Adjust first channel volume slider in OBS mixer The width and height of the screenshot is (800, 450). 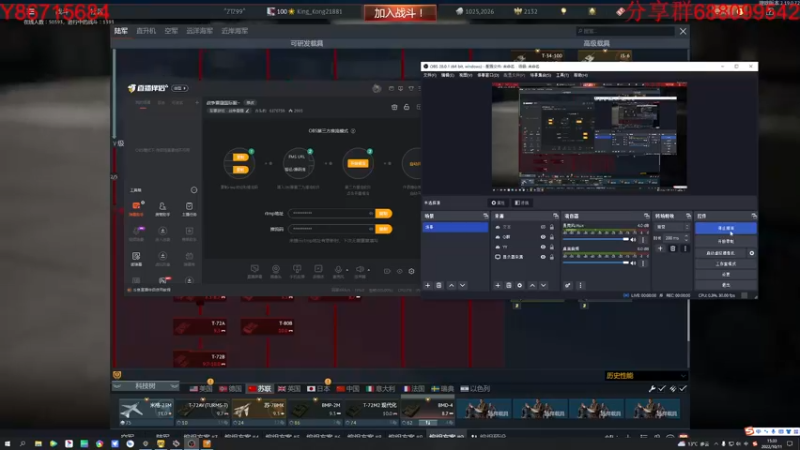tap(595, 239)
